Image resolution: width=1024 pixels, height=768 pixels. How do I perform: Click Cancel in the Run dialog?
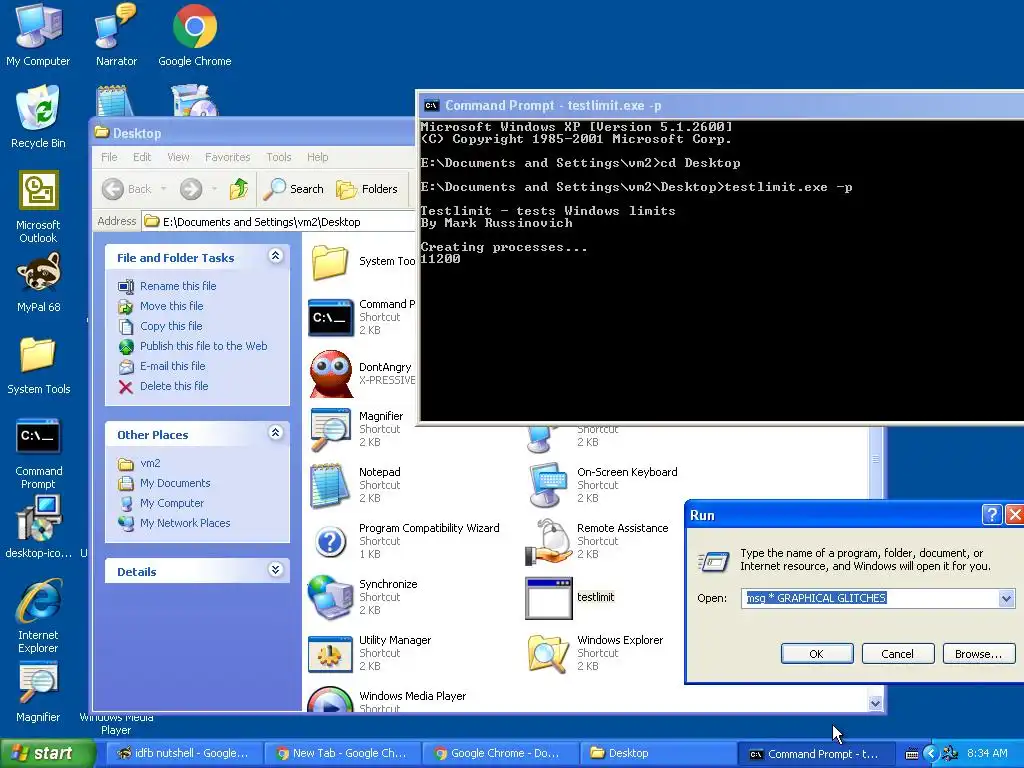[x=898, y=654]
